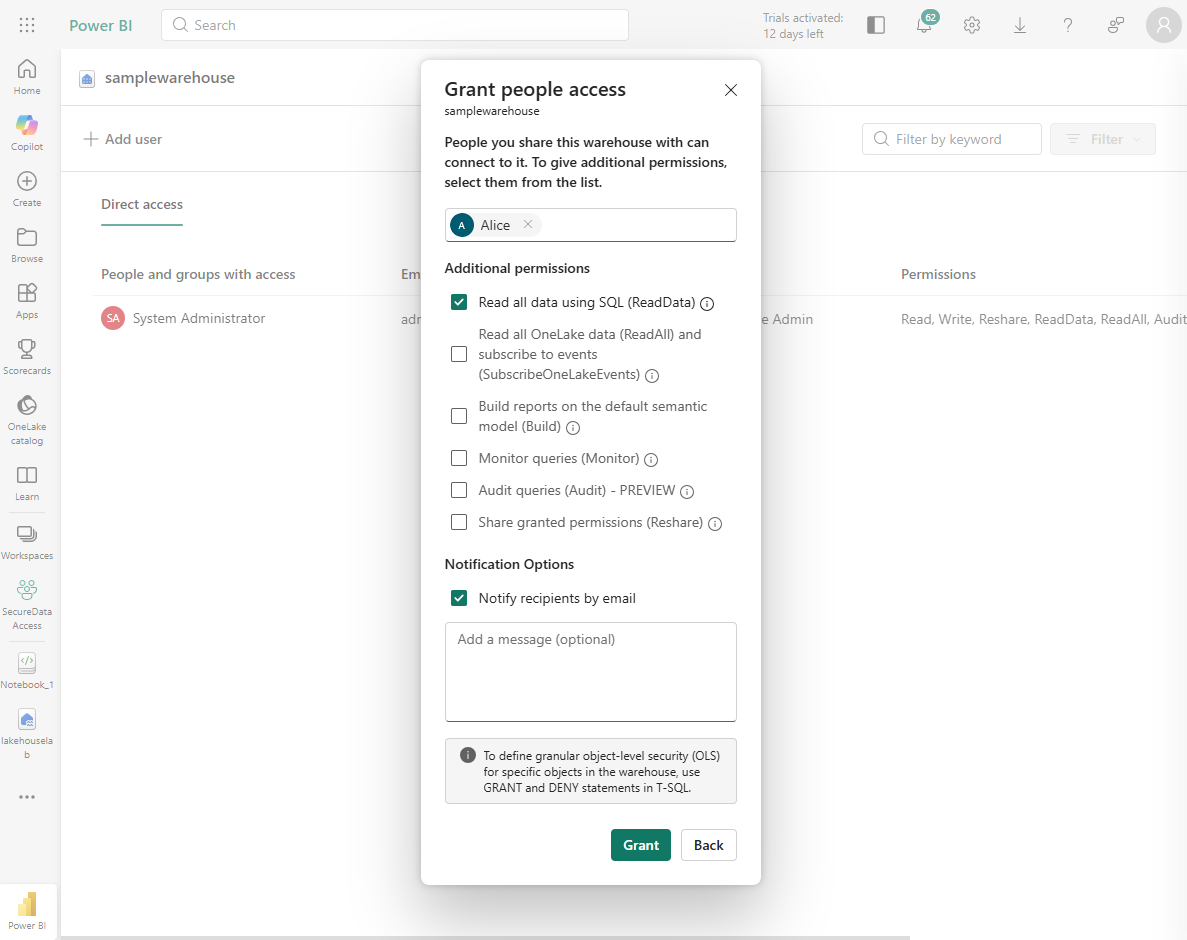Check Audit queries PREVIEW permission

point(459,490)
